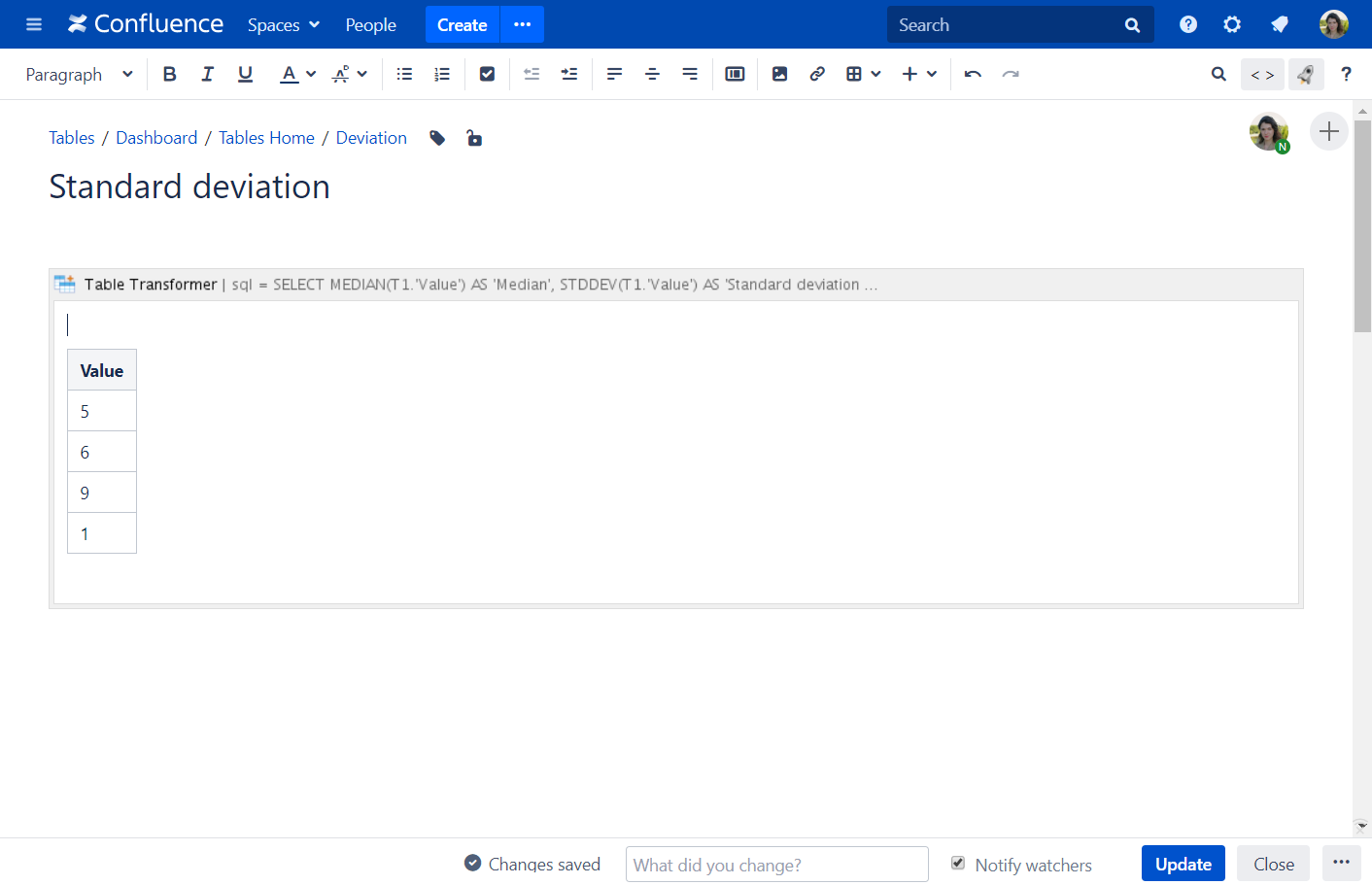Insert a bullet list
This screenshot has width=1372, height=885.
click(404, 74)
